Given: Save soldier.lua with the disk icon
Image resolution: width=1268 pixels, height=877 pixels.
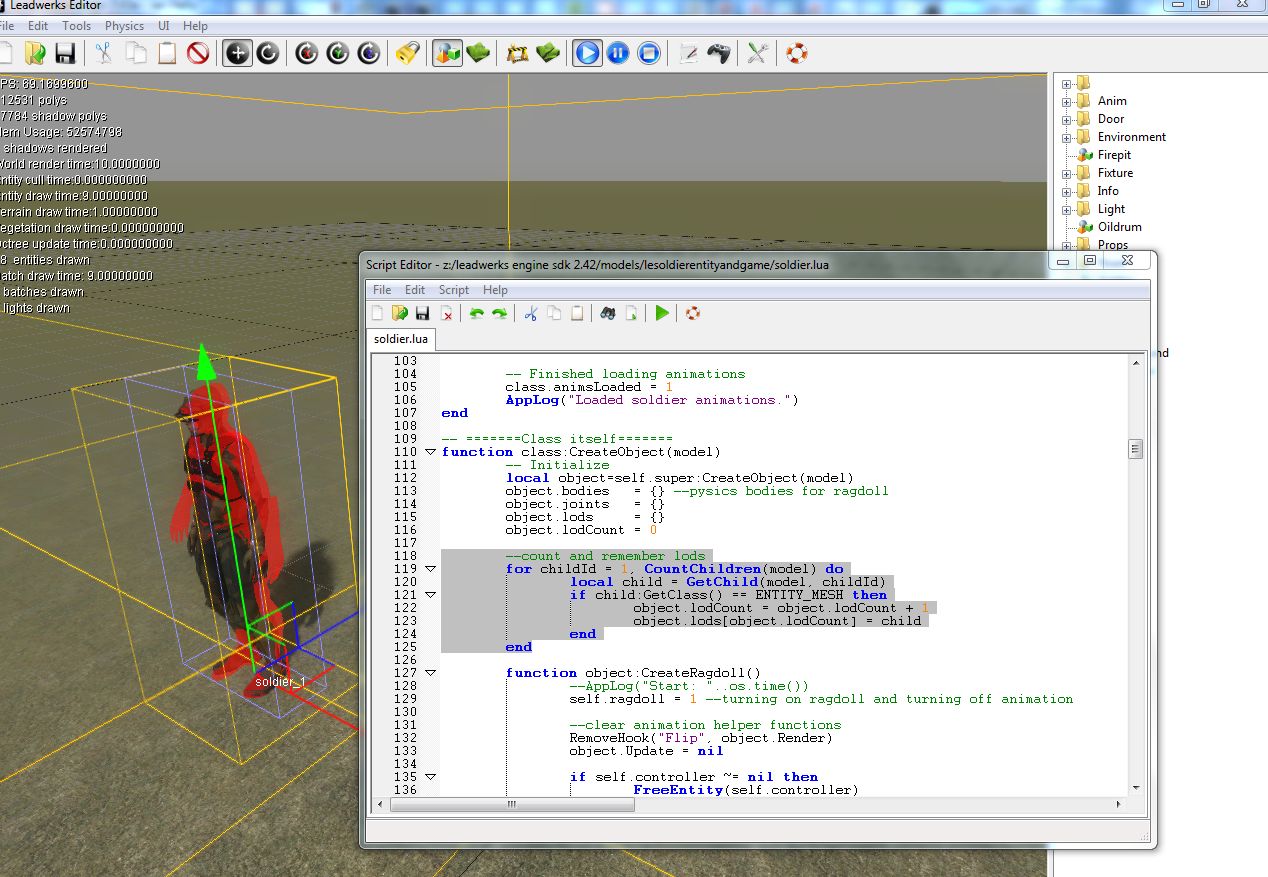Looking at the screenshot, I should (x=422, y=313).
